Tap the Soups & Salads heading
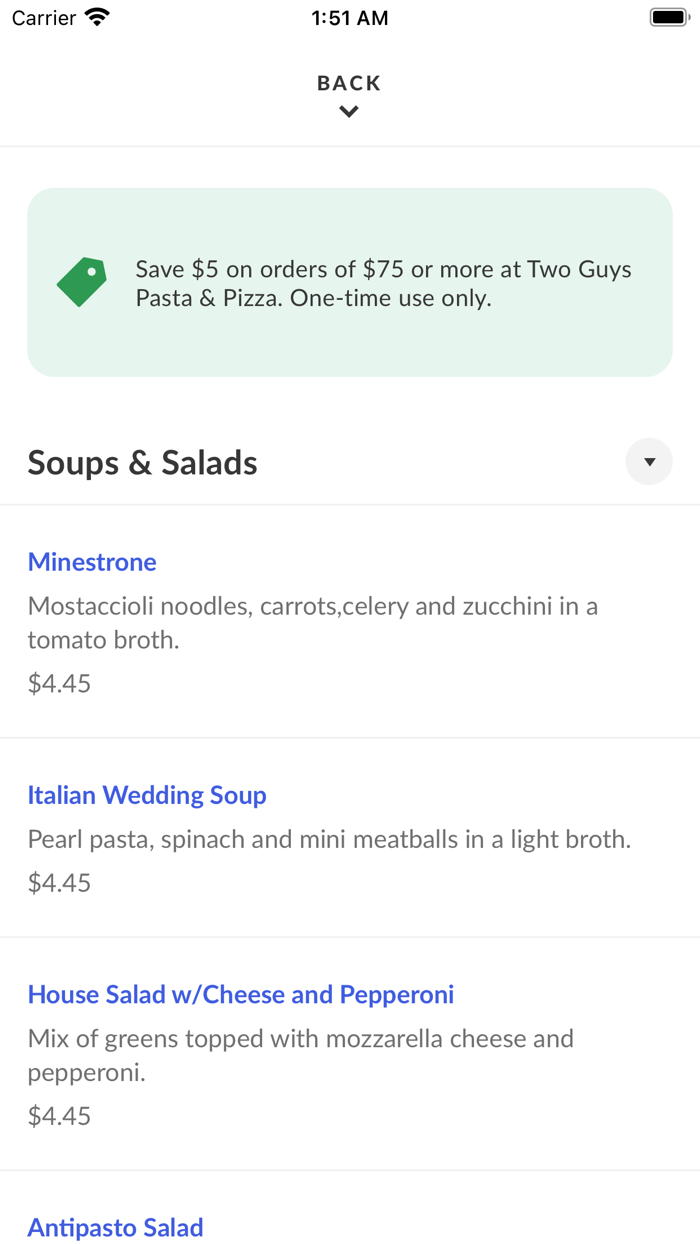 click(x=141, y=461)
